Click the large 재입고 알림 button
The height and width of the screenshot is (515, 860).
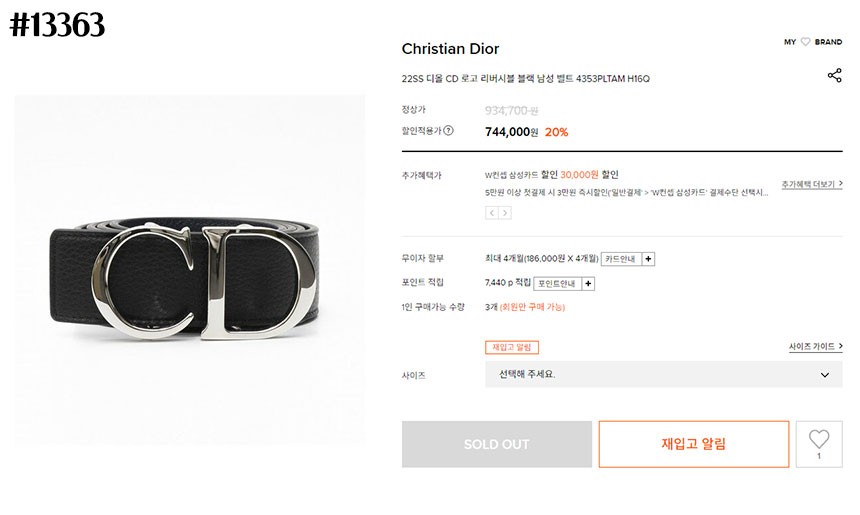pos(693,444)
